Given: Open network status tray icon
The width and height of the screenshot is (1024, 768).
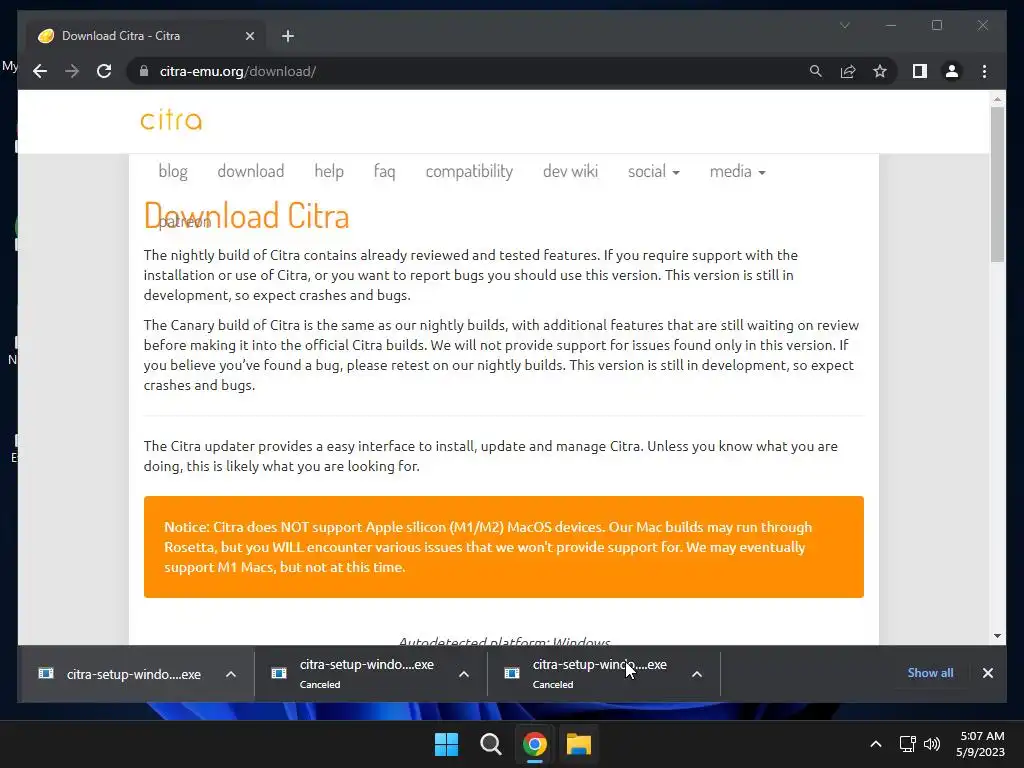Looking at the screenshot, I should pos(907,744).
